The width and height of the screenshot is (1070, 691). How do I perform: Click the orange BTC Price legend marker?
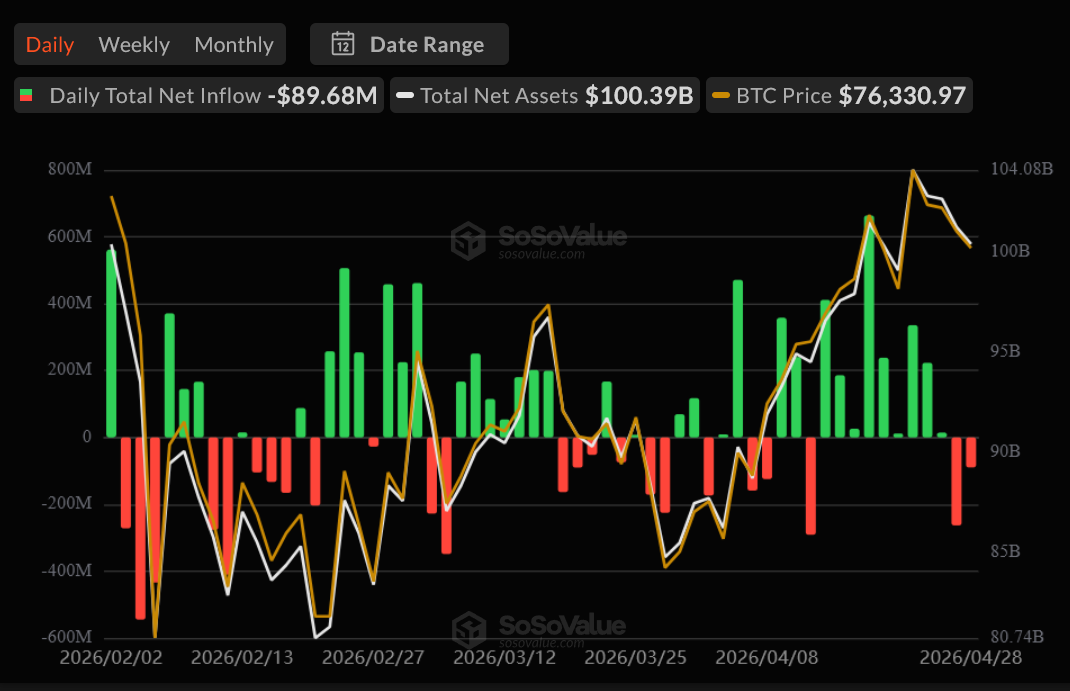[721, 96]
